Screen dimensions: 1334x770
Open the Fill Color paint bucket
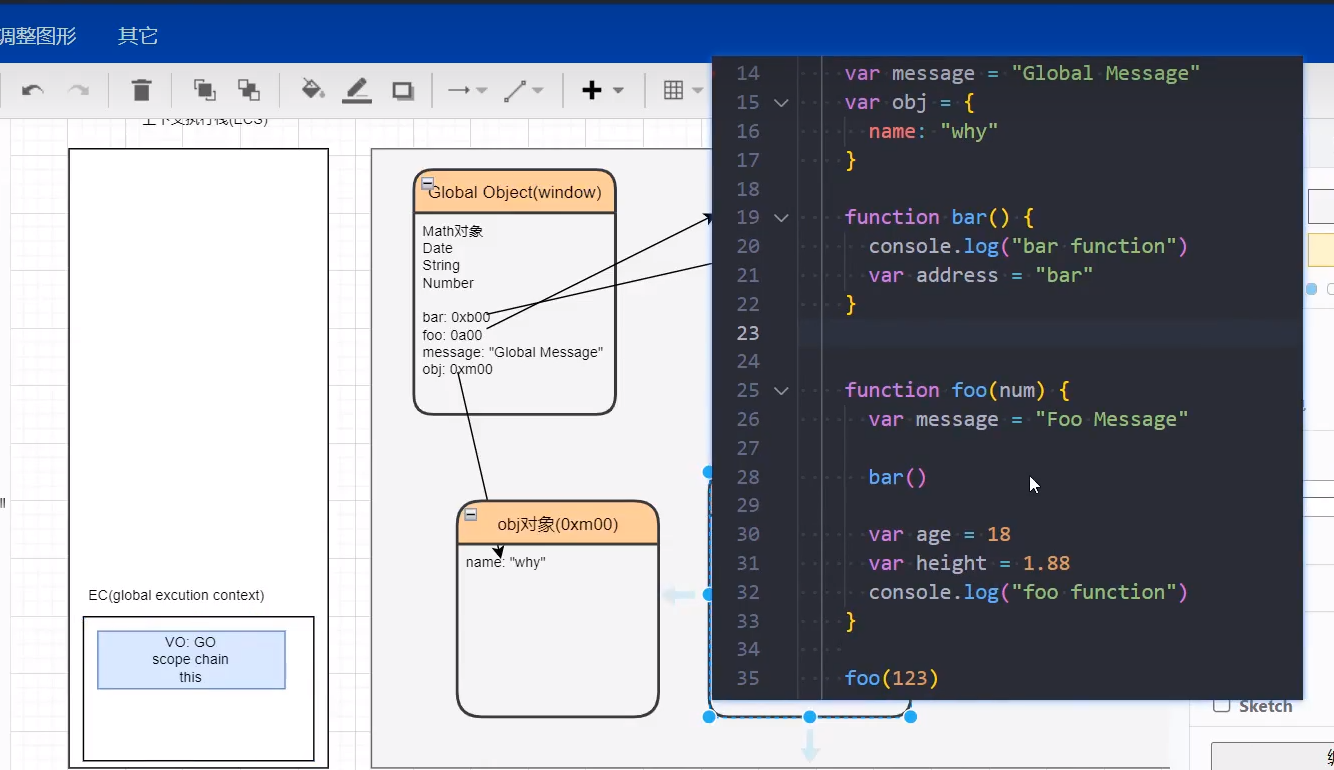[313, 90]
